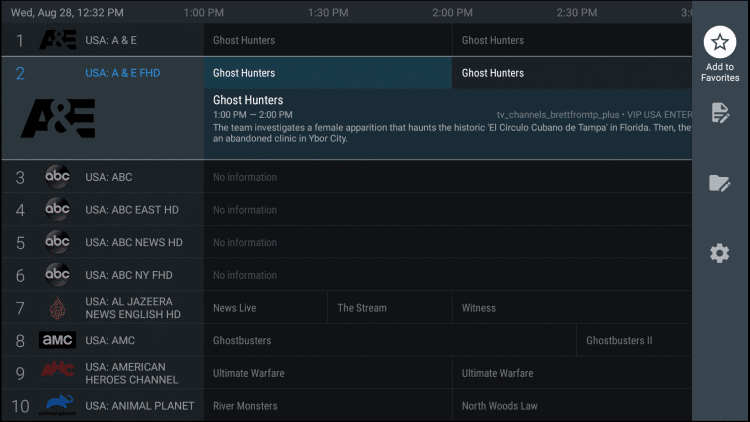This screenshot has height=422, width=750.
Task: Click No information cell for USA: ABC
Action: (x=448, y=177)
